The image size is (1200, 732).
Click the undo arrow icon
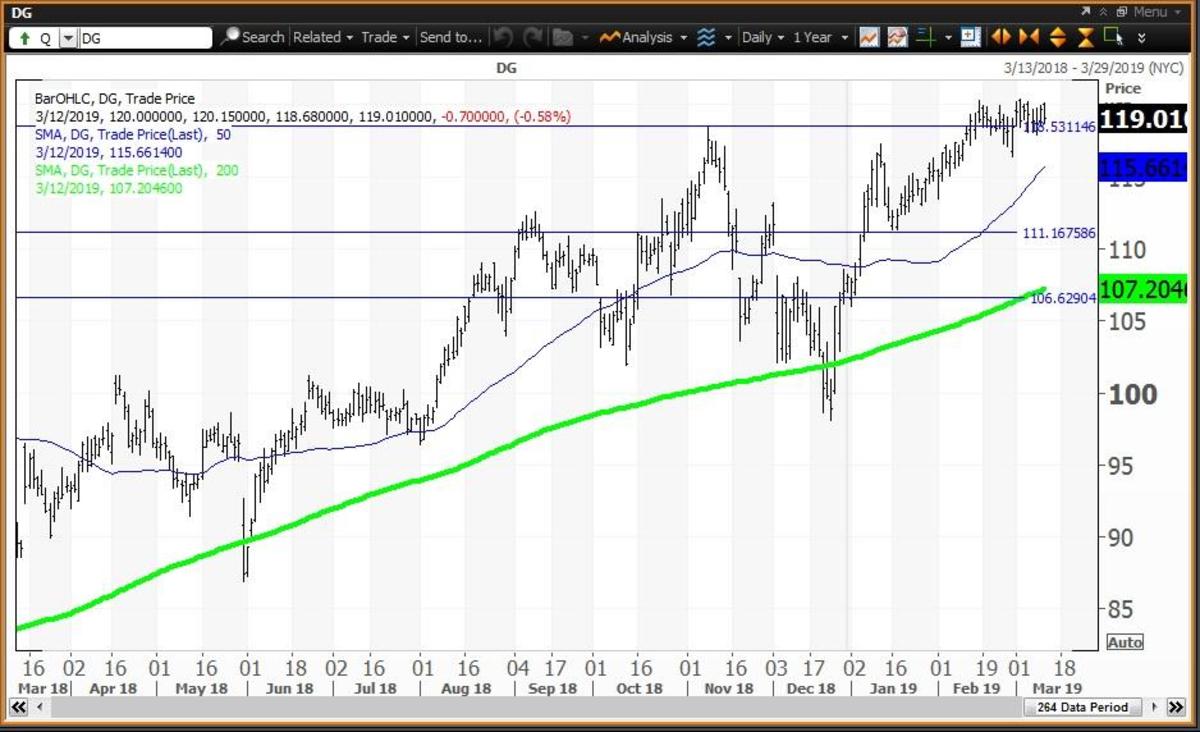pyautogui.click(x=503, y=37)
